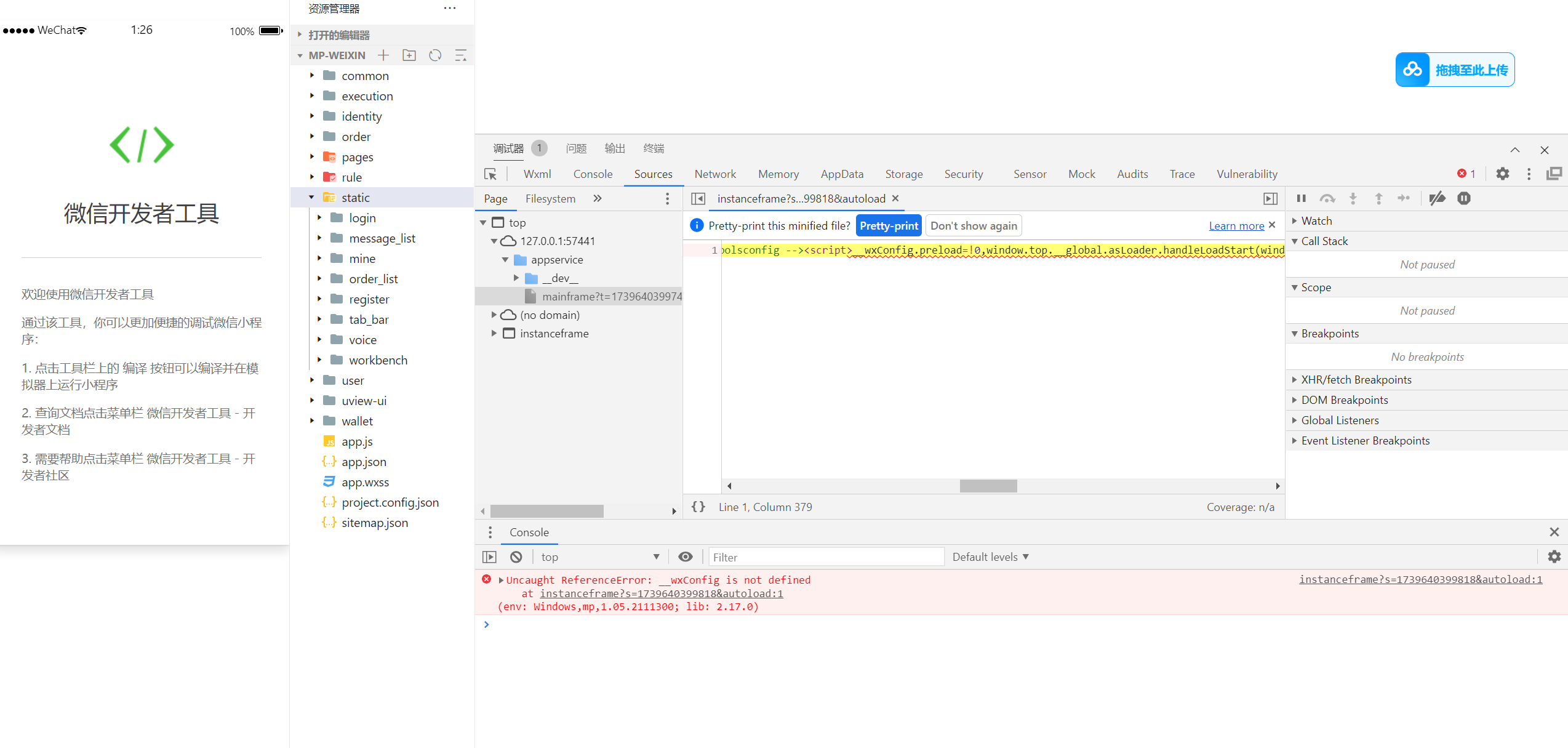Refresh the MP-WEIXIN file explorer
Image resolution: width=1568 pixels, height=748 pixels.
point(435,55)
